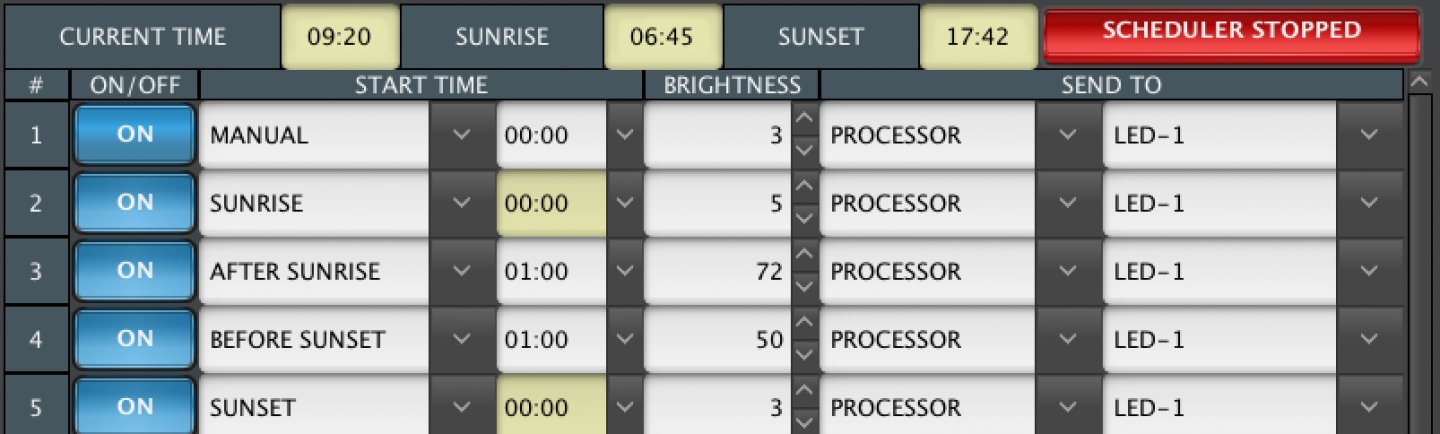Toggle the ON button in row 4
This screenshot has width=1440, height=434.
point(134,339)
